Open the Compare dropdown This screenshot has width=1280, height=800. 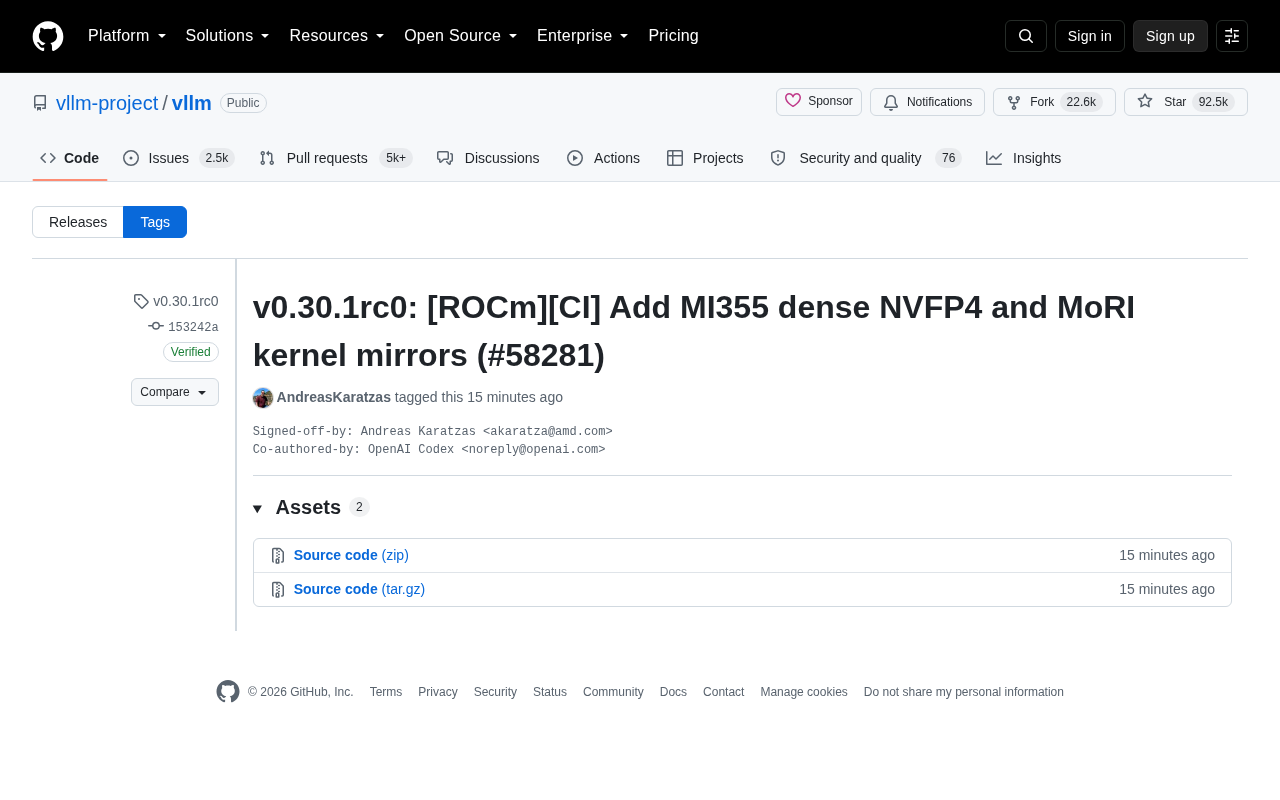[x=175, y=392]
